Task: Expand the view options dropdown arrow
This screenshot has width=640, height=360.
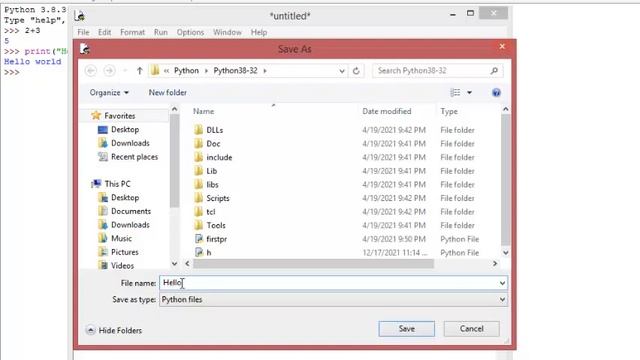Action: 469,93
